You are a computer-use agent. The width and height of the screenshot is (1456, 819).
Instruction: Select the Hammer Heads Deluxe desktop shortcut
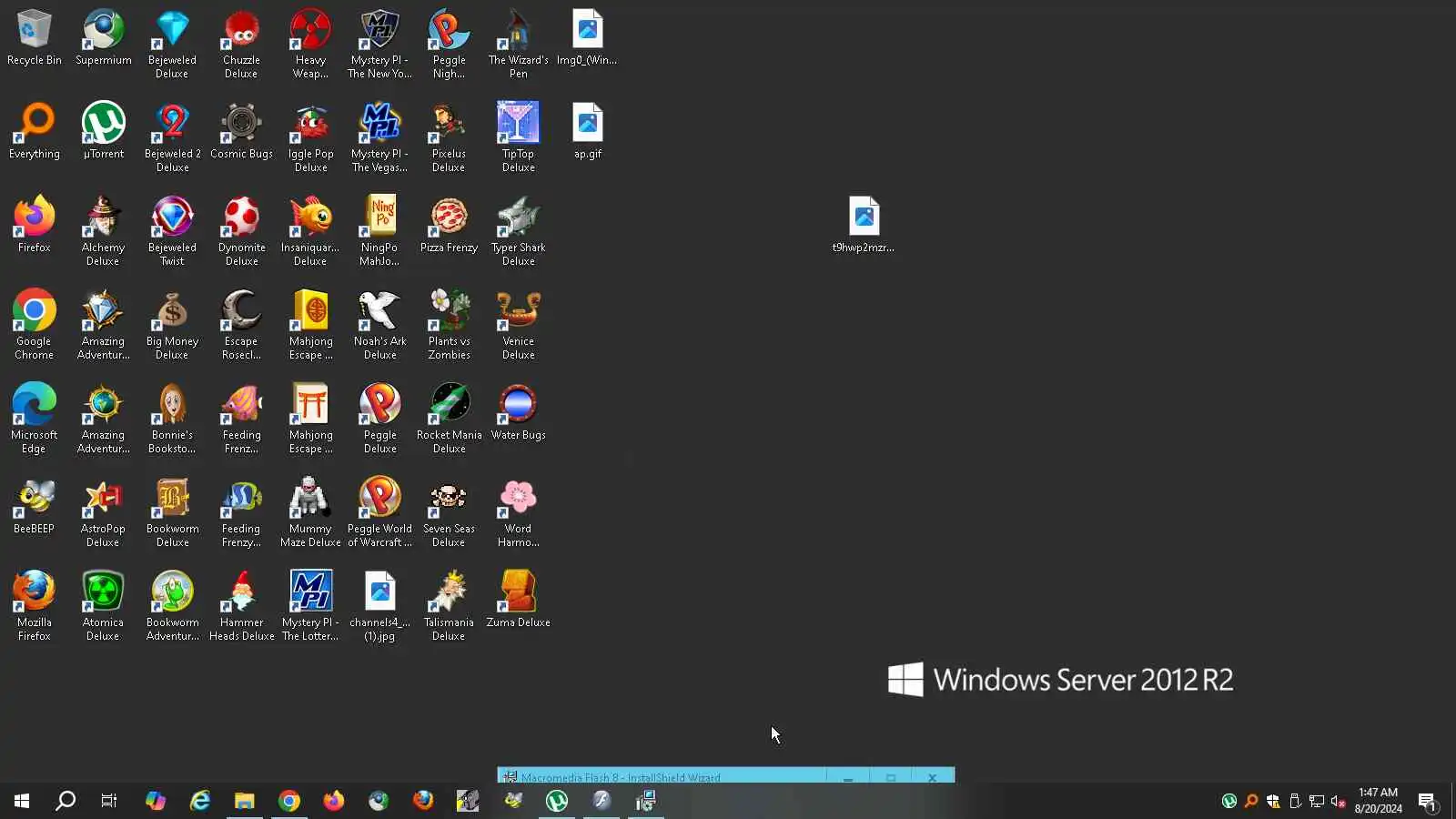pyautogui.click(x=241, y=606)
